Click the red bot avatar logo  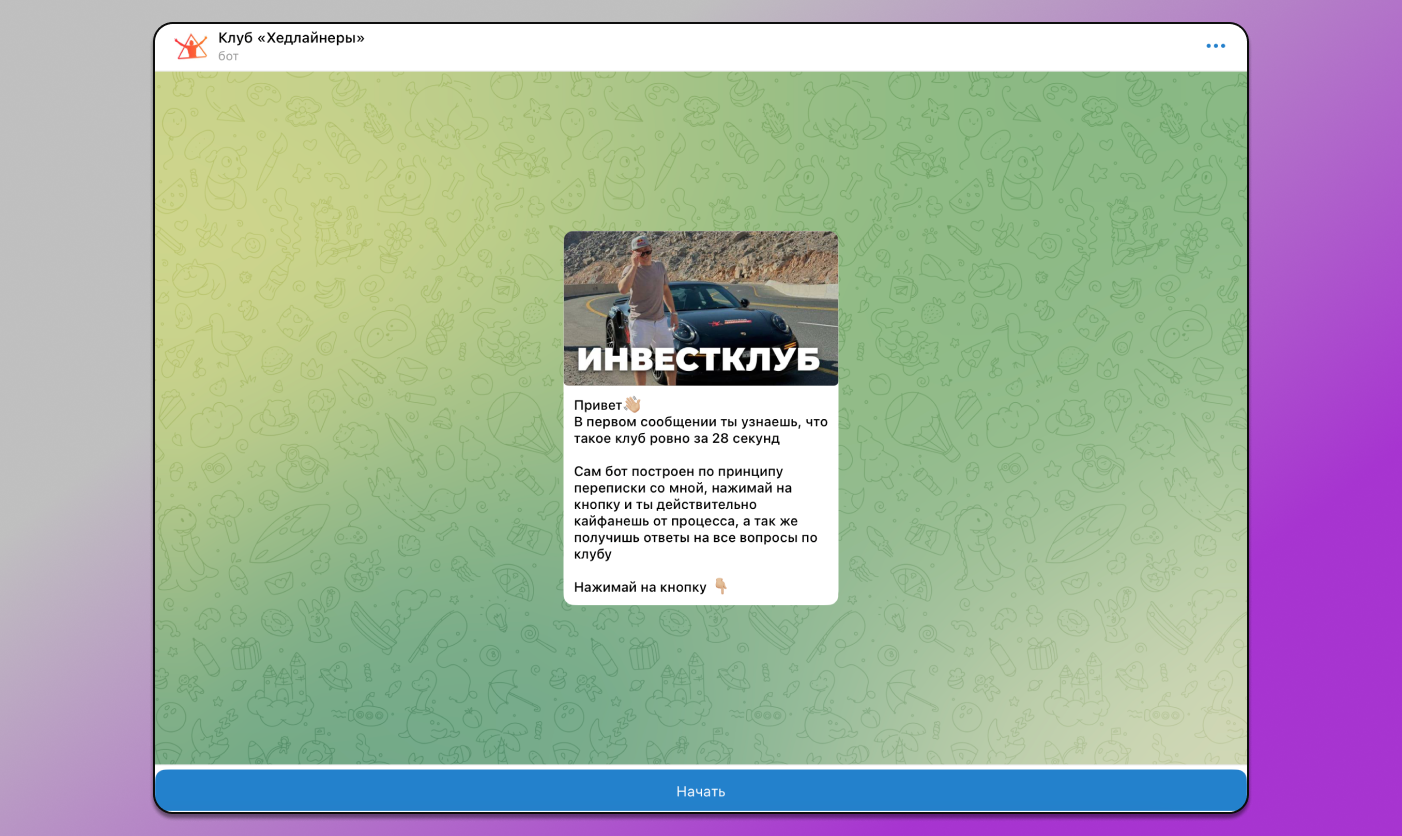pos(190,46)
